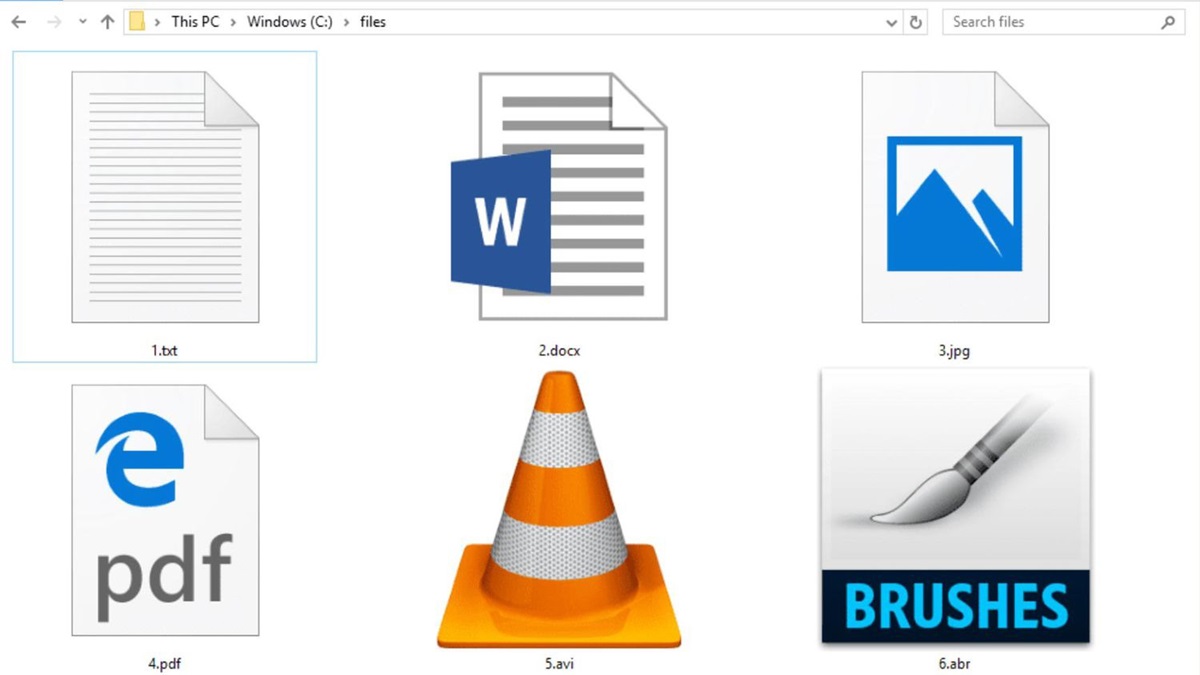Click the 4.pdf file name label
The image size is (1200, 675).
pyautogui.click(x=165, y=663)
